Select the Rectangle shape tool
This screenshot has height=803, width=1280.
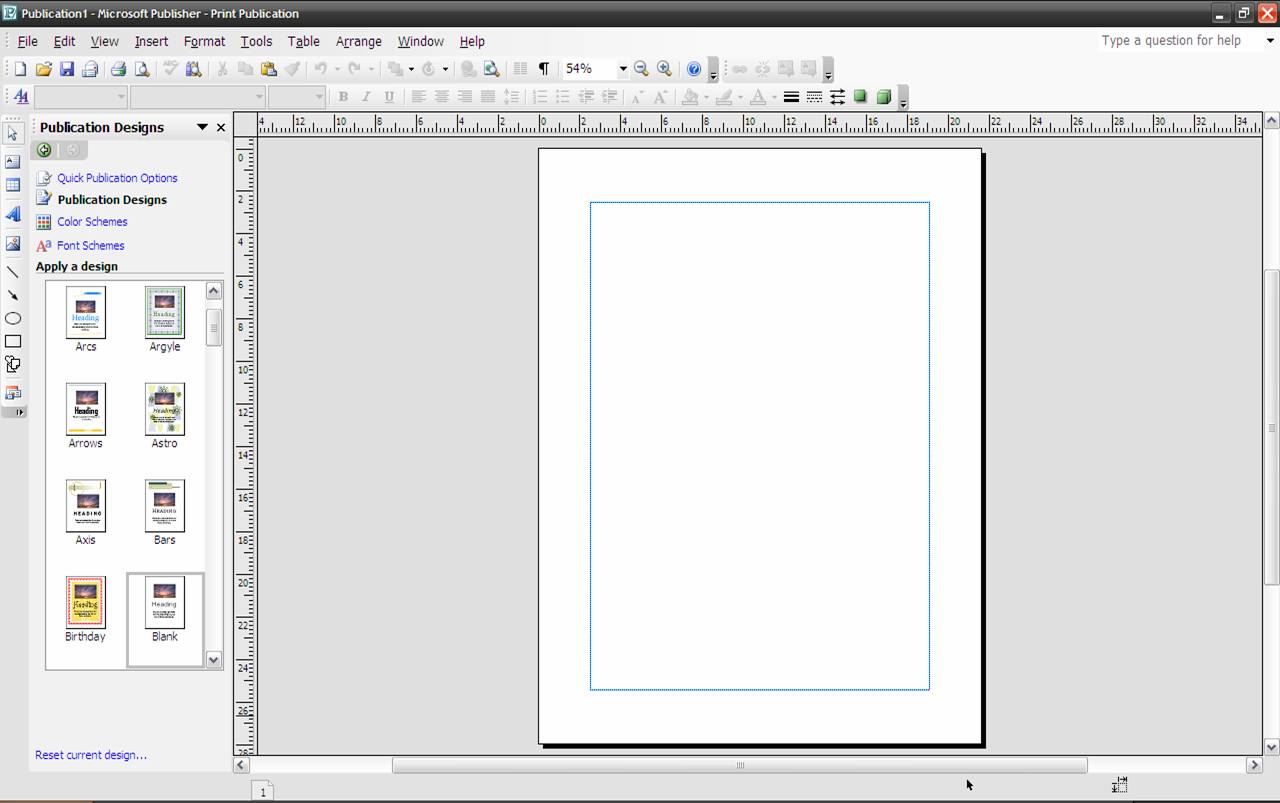[x=13, y=341]
